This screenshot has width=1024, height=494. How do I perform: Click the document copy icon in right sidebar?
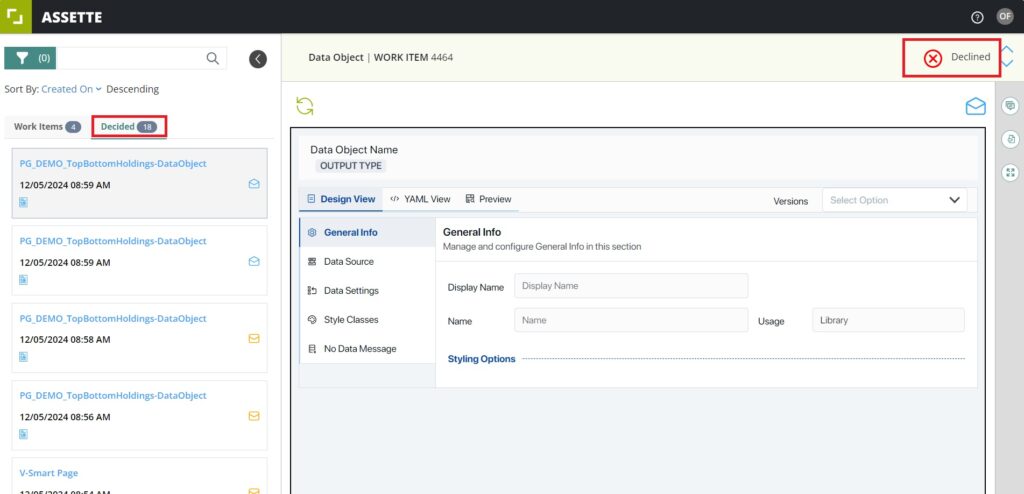click(1010, 139)
